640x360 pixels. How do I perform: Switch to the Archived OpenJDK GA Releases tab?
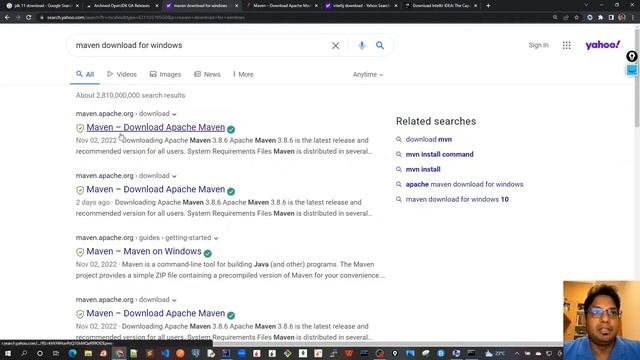pyautogui.click(x=122, y=6)
